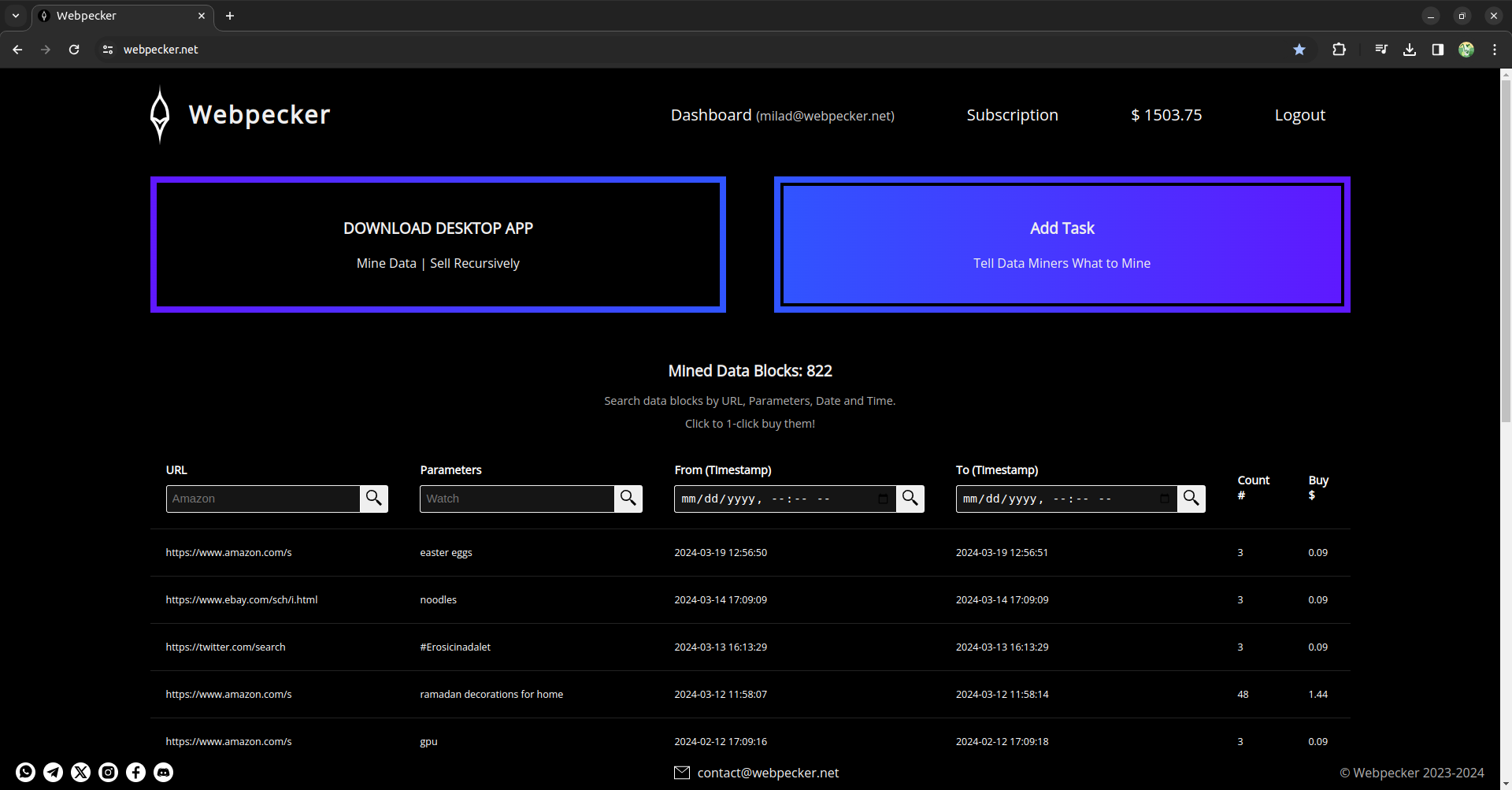Screen dimensions: 1512x790
Task: Click the Parameters filter input field
Action: (517, 499)
